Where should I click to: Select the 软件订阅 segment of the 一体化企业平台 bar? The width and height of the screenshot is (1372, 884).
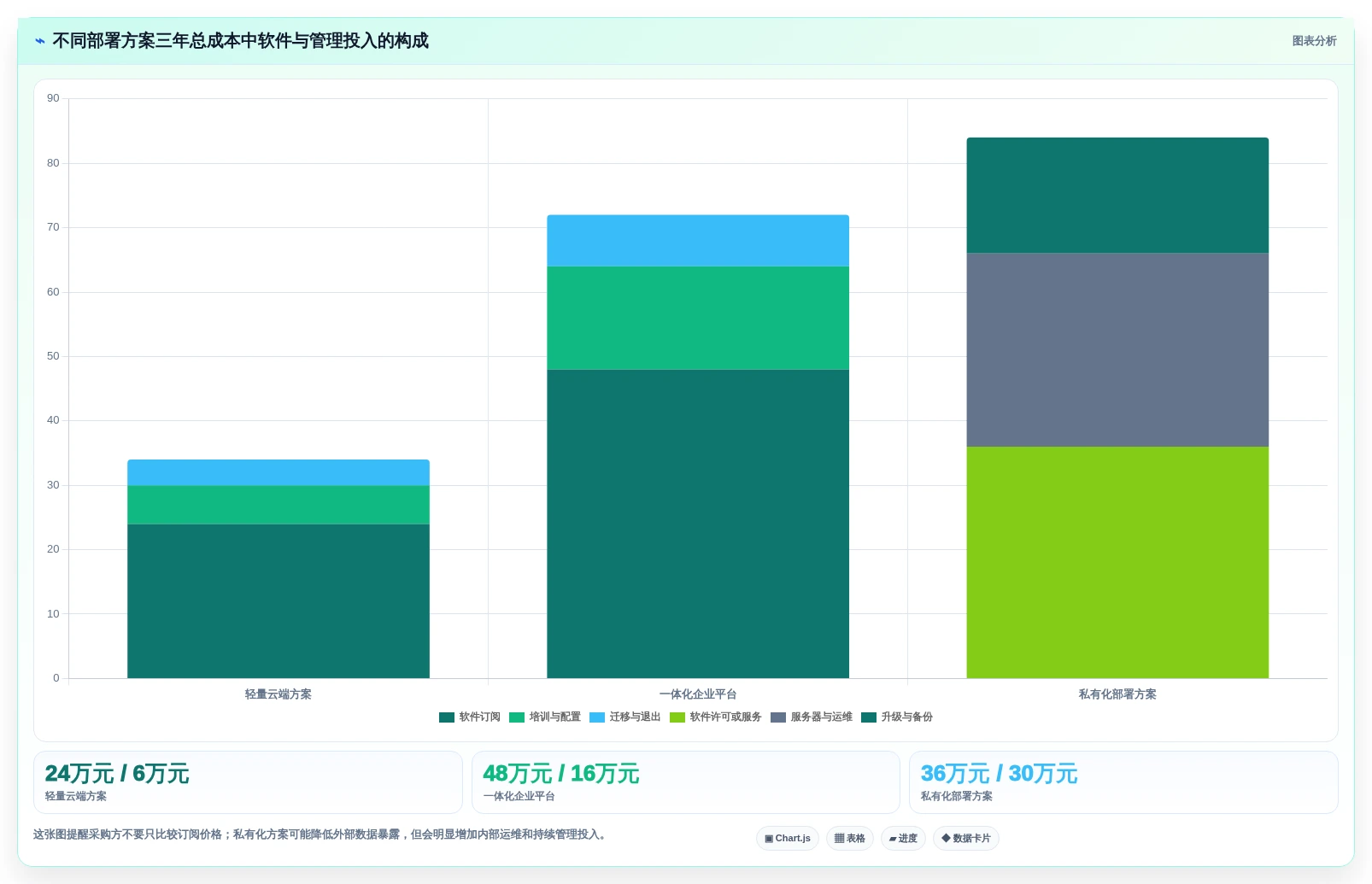[698, 524]
